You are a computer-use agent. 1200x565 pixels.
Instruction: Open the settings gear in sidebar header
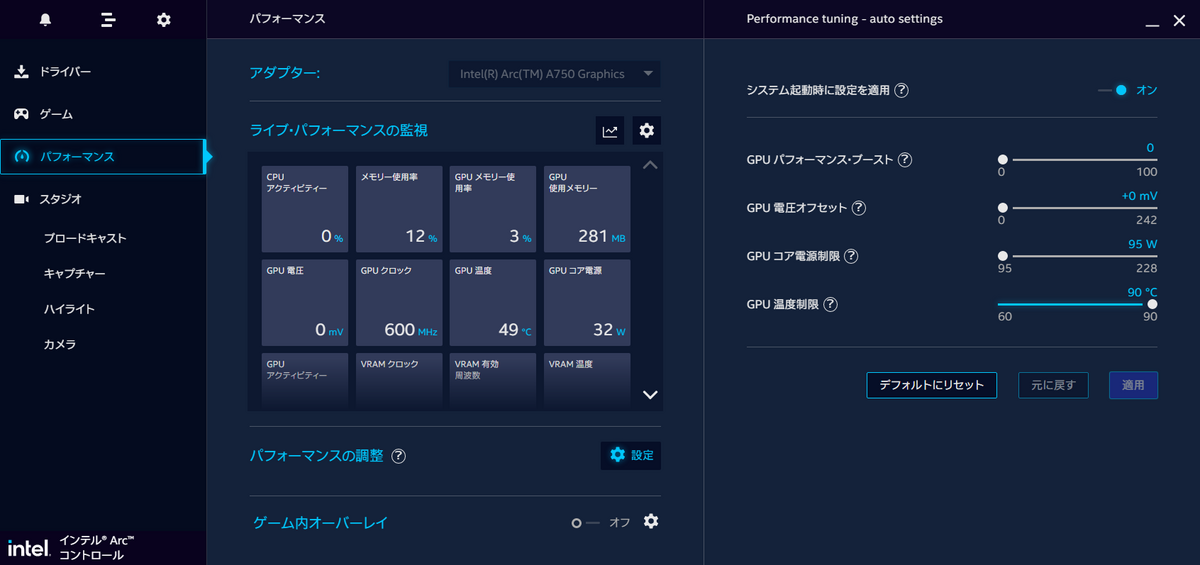[x=164, y=20]
